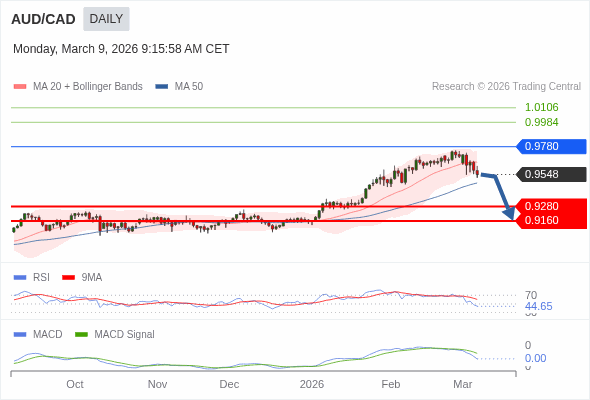This screenshot has width=590, height=400.
Task: Click the 0.9984 resistance level value
Action: coord(541,122)
